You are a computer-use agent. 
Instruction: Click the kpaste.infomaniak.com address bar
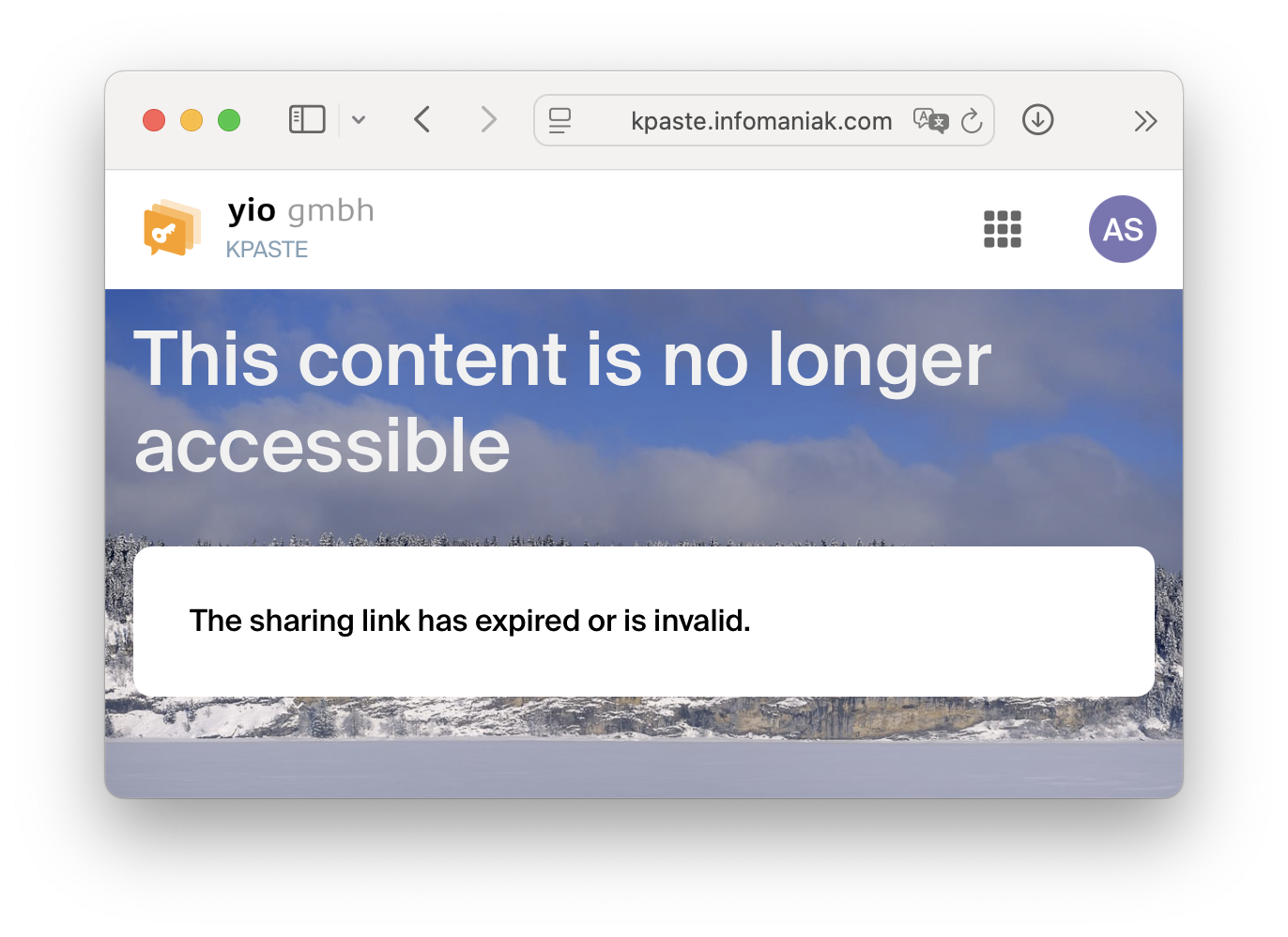click(x=761, y=121)
